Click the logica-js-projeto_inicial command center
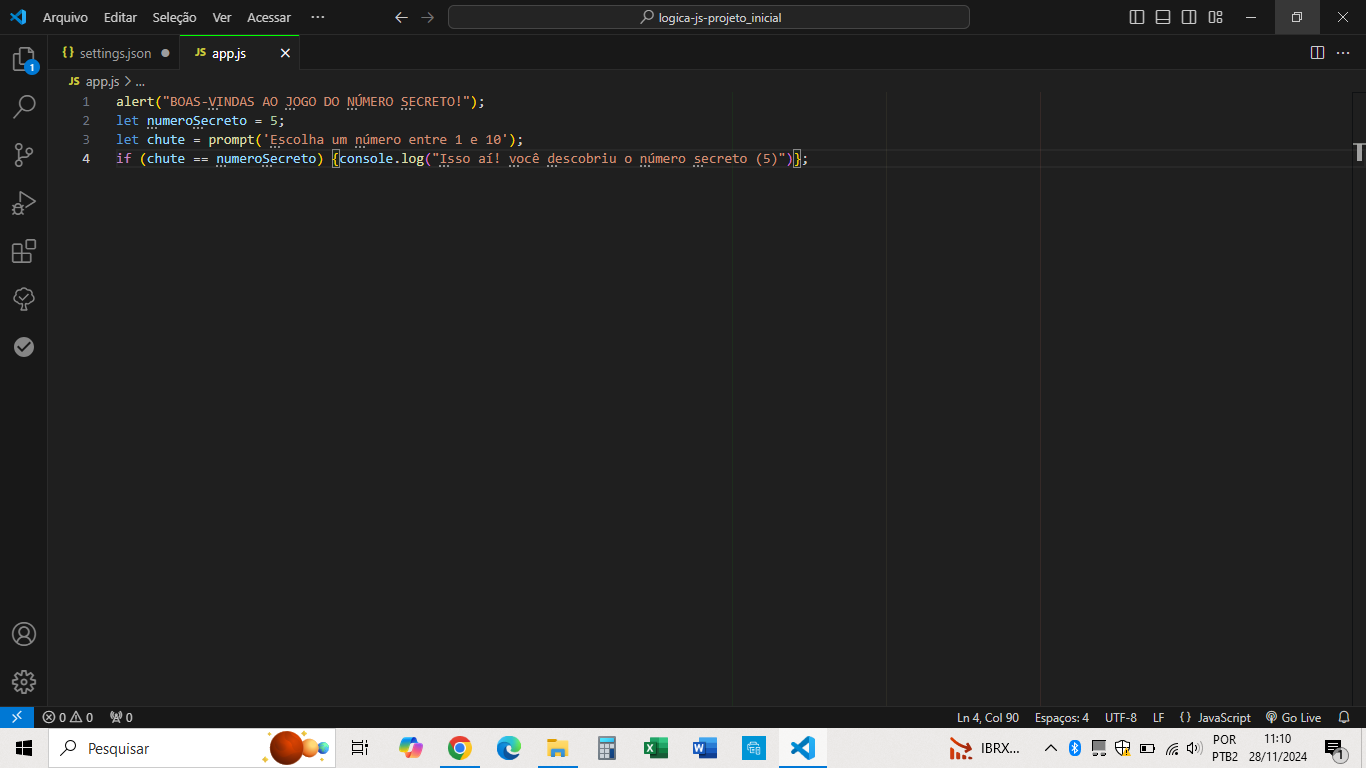1366x768 pixels. click(709, 17)
